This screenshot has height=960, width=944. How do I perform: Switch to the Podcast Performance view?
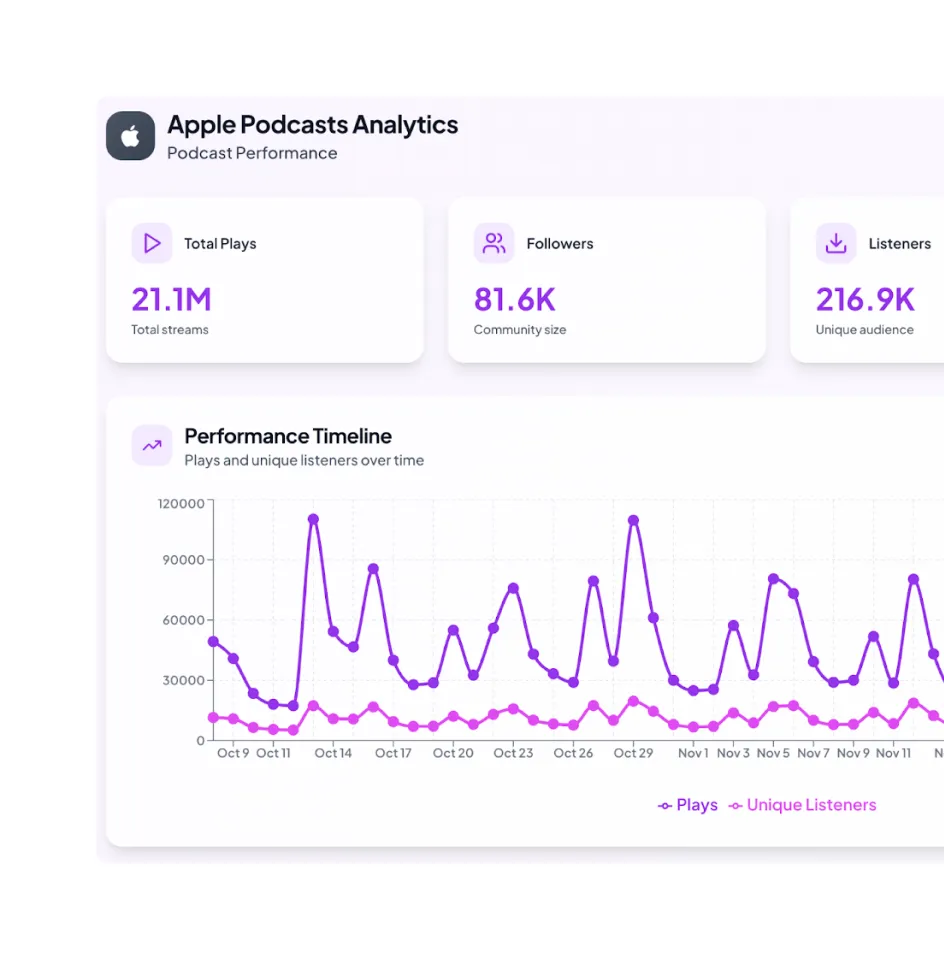pos(252,153)
